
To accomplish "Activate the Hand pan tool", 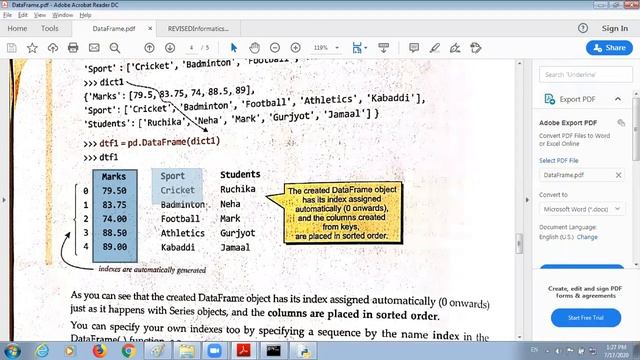I will (x=255, y=48).
